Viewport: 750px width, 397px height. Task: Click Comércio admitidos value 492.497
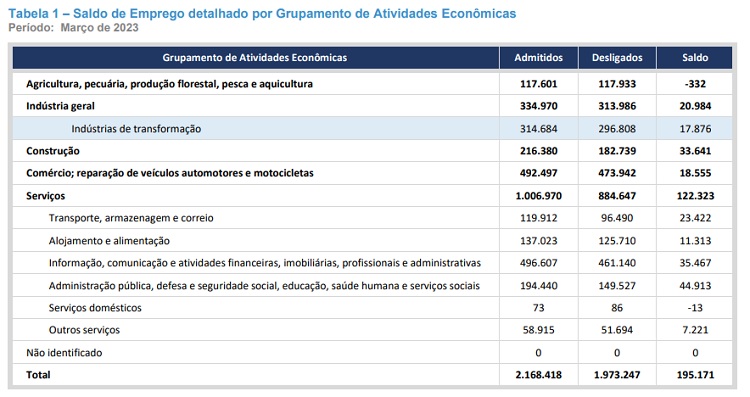539,173
